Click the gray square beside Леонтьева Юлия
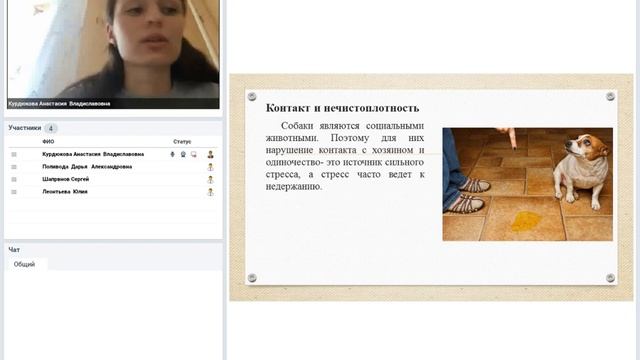Viewport: 640px width, 360px height. 14,192
